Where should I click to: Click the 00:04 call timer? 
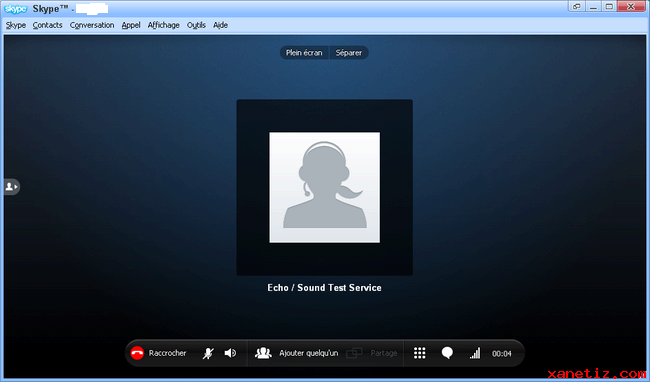coord(502,353)
